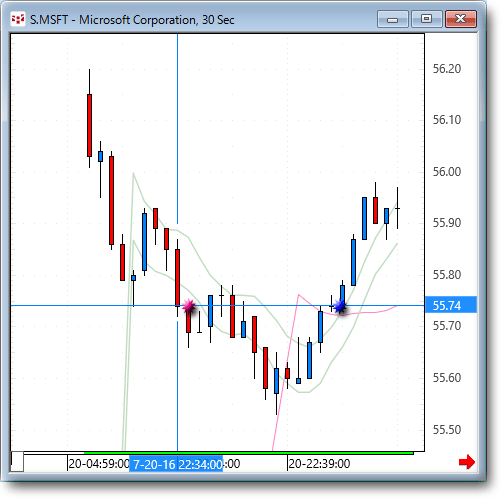The width and height of the screenshot is (504, 499).
Task: Click the highlighted 7-20-16 22:34:00 time label
Action: (x=176, y=464)
